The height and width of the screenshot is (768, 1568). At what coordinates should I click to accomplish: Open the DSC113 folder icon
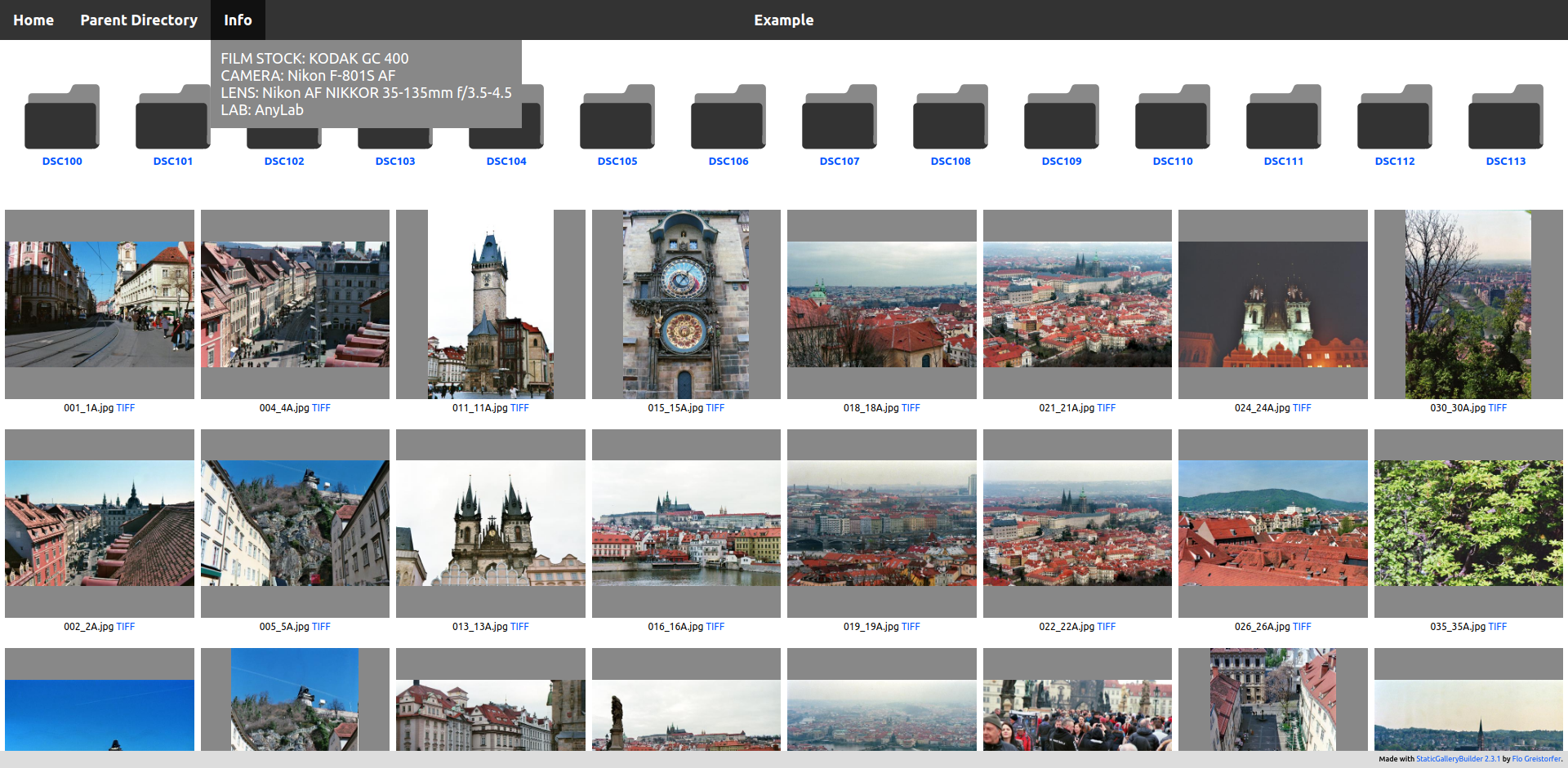click(1506, 117)
